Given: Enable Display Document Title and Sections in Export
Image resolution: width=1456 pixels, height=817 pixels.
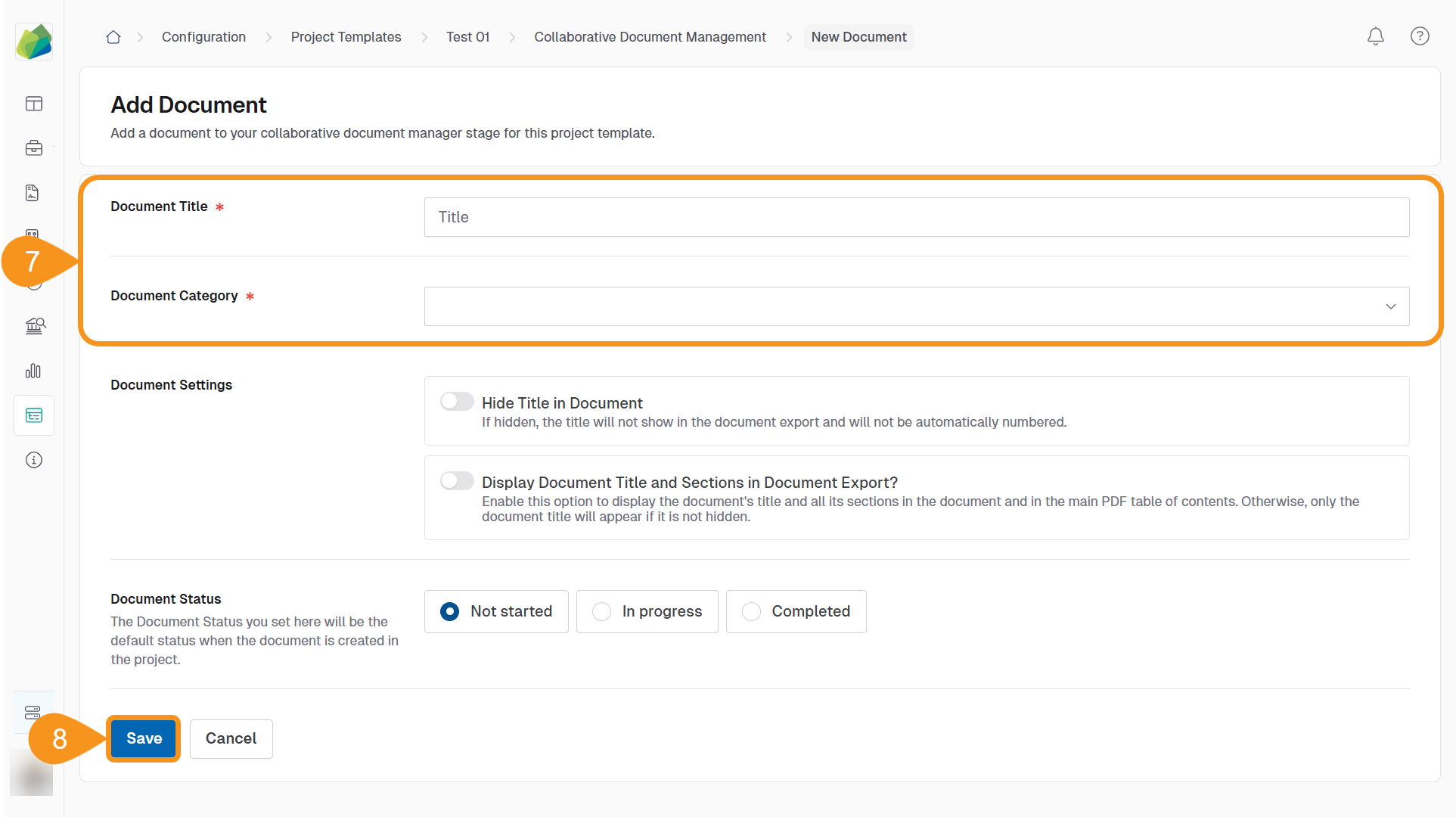Looking at the screenshot, I should (457, 480).
